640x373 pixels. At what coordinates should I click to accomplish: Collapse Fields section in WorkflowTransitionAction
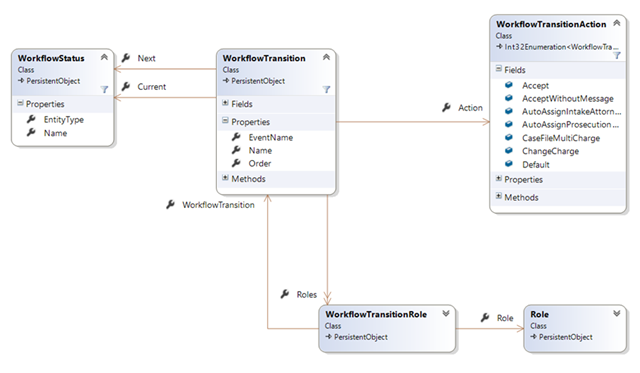click(498, 69)
